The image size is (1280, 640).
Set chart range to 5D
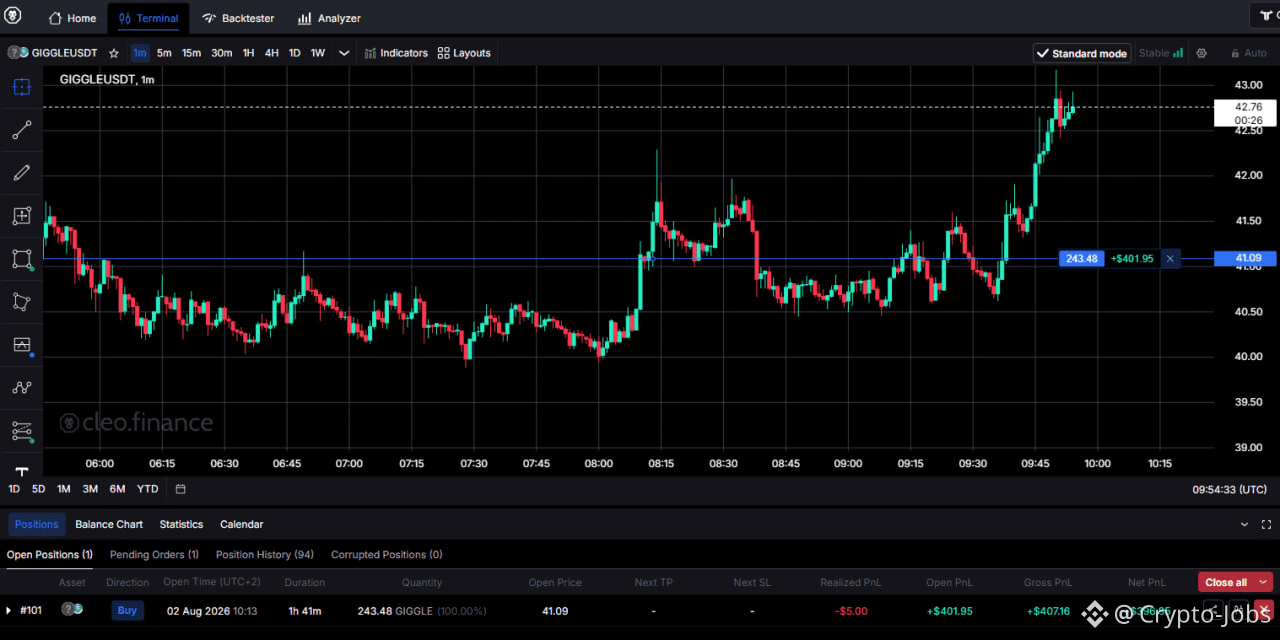click(x=39, y=489)
